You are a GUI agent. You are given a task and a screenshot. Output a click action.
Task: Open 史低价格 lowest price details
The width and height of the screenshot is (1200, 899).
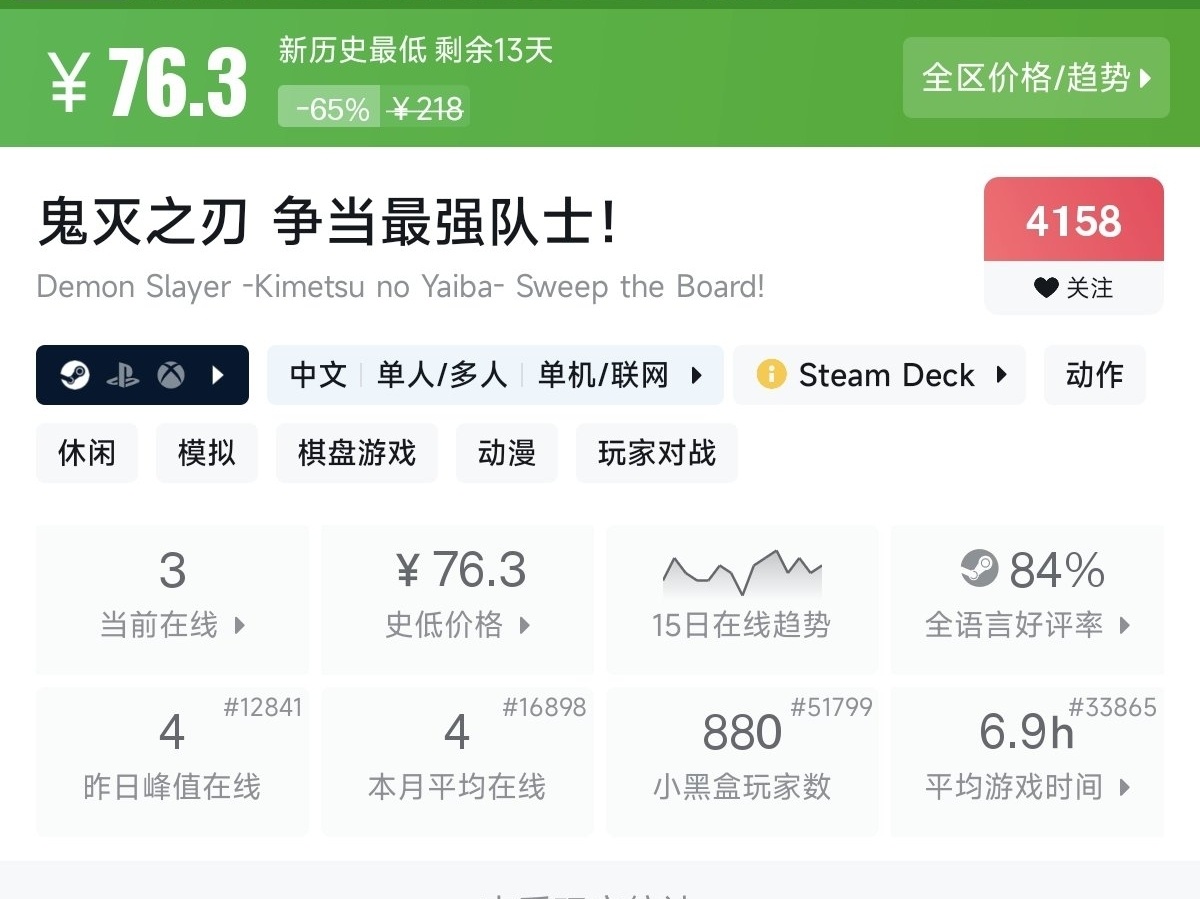[458, 598]
